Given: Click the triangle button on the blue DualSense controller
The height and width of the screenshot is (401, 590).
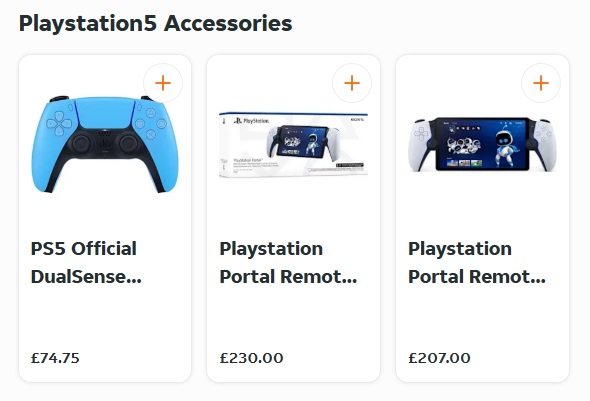Looking at the screenshot, I should (151, 112).
